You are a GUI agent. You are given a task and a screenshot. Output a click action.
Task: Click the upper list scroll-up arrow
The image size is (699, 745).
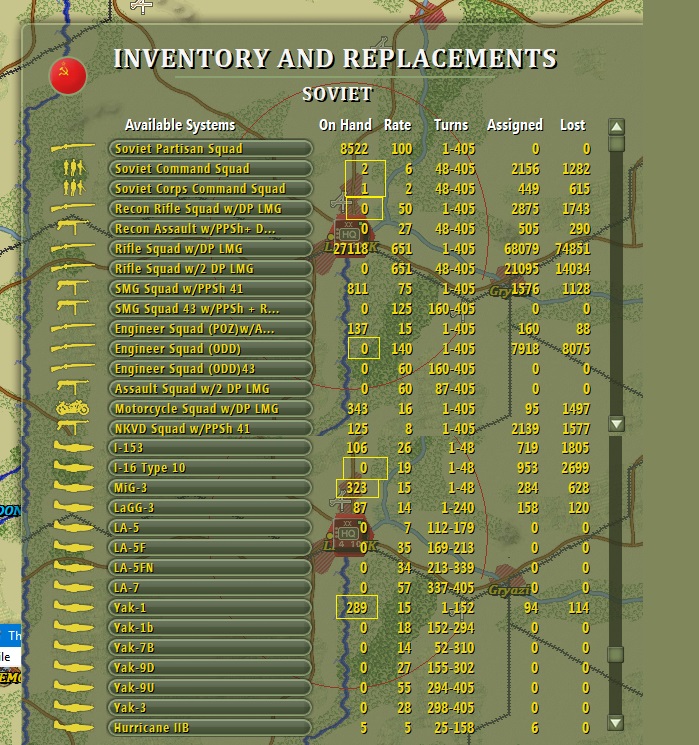pos(616,126)
